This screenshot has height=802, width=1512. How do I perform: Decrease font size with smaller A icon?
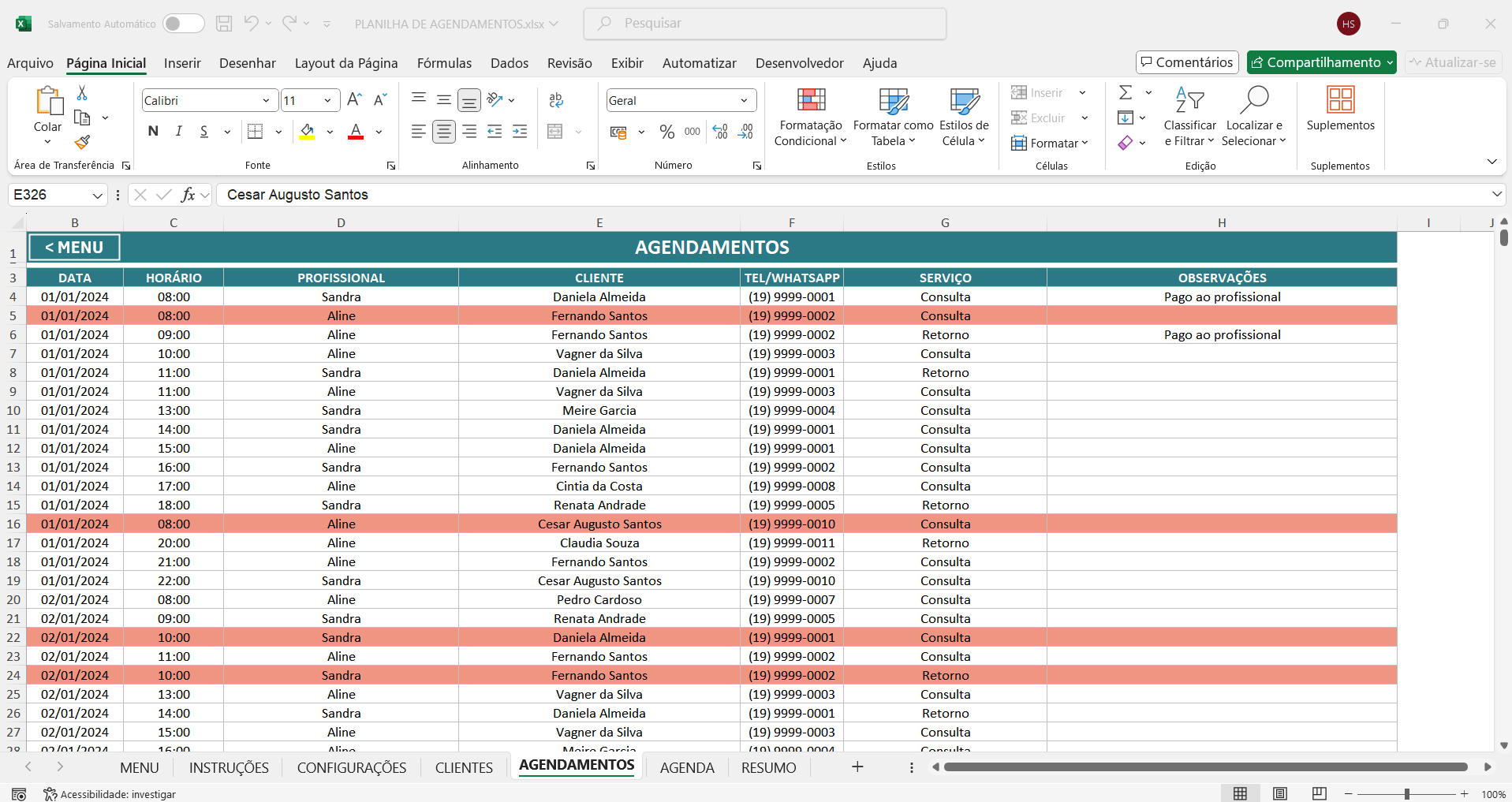(380, 100)
